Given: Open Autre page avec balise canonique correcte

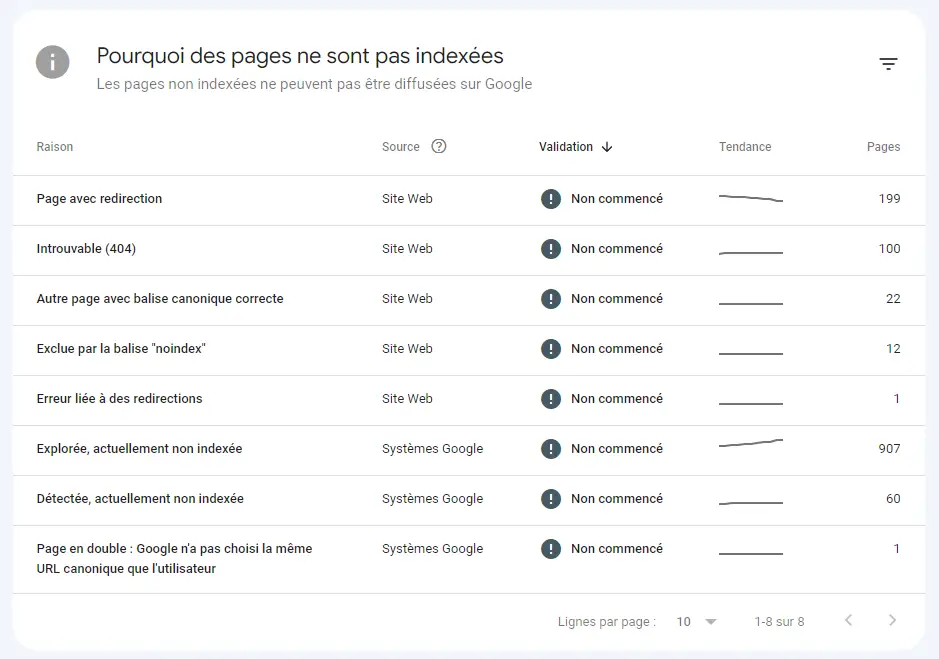Looking at the screenshot, I should (x=469, y=300).
